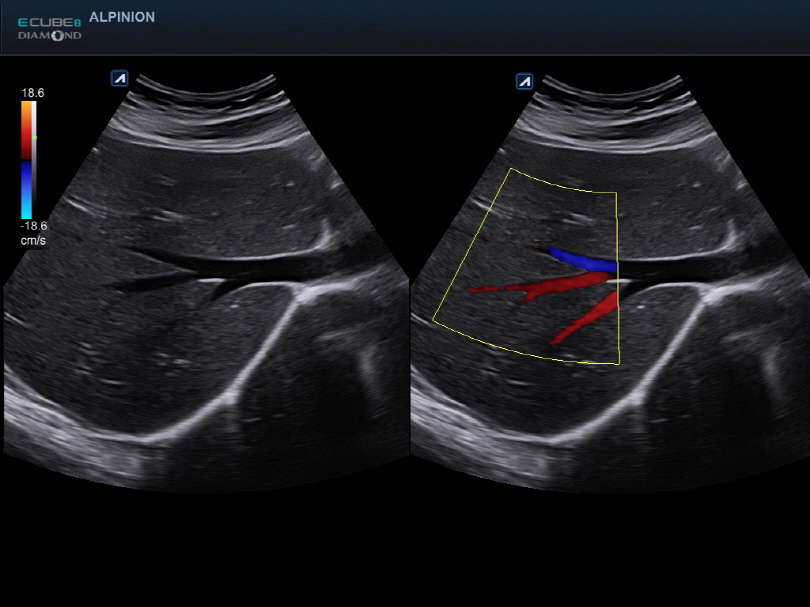810x607 pixels.
Task: Click the DIAMOND badge logo
Action: point(48,35)
